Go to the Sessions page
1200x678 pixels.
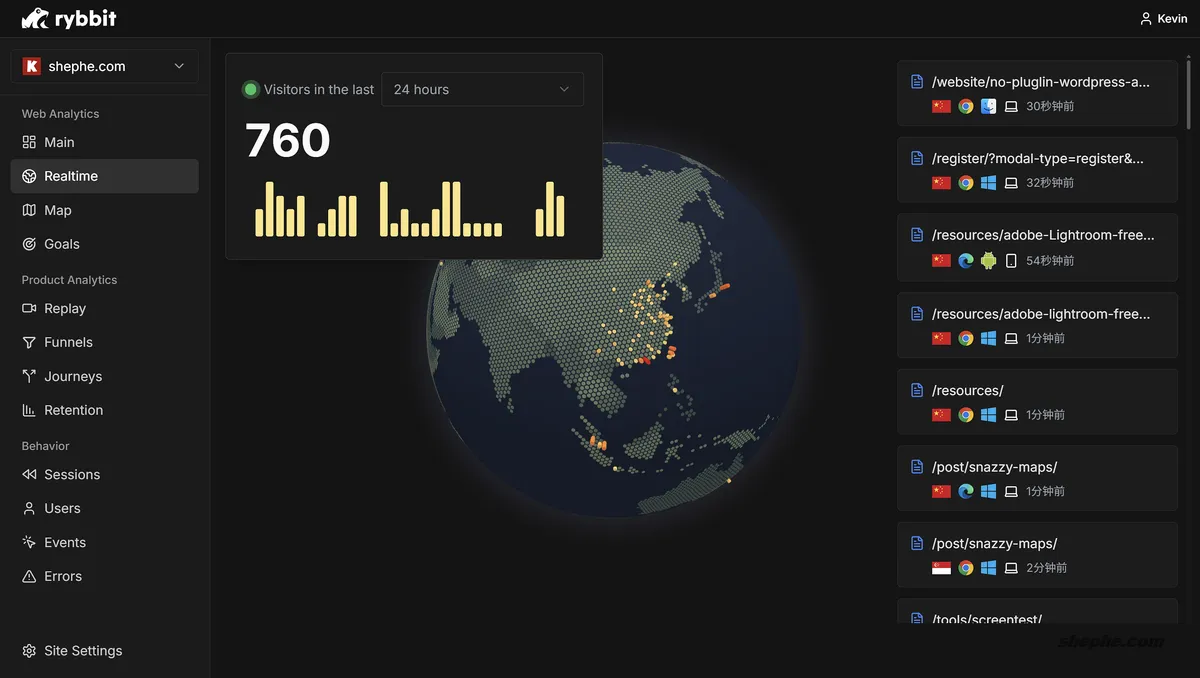tap(72, 474)
